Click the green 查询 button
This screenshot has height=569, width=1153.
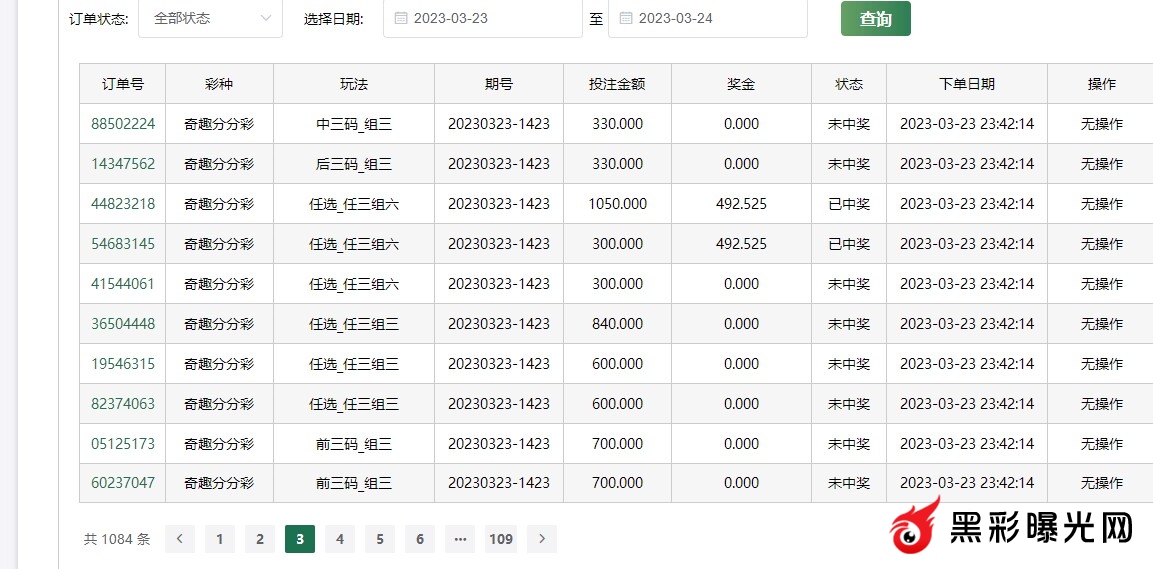[875, 19]
